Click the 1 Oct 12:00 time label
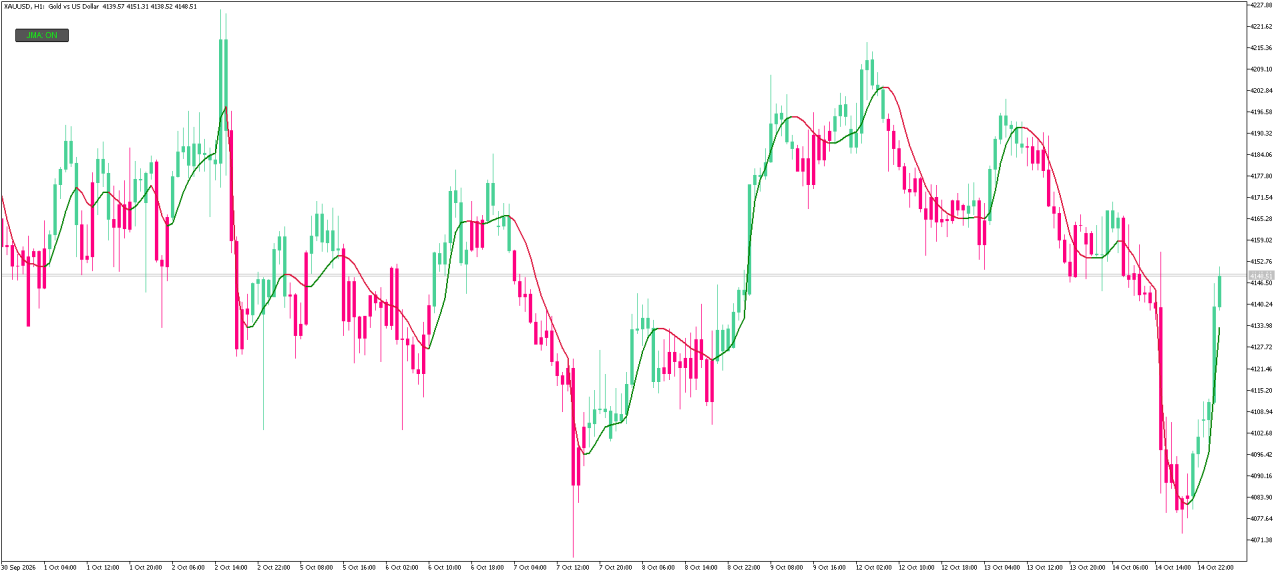Image resolution: width=1282 pixels, height=575 pixels. (x=103, y=567)
